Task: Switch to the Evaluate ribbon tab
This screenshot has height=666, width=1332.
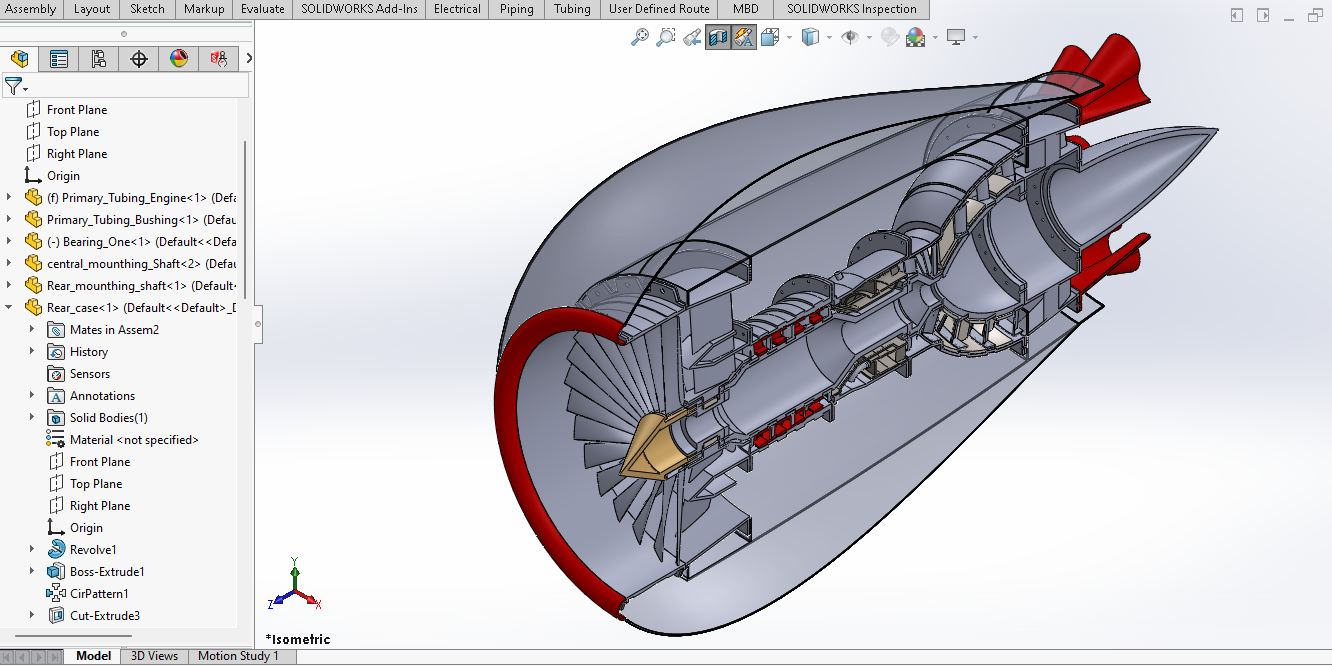Action: click(263, 9)
